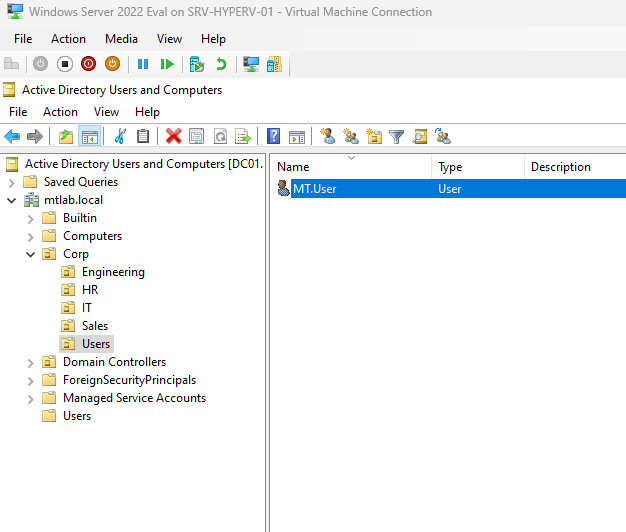
Task: Expand Managed Service Accounts node
Action: pyautogui.click(x=31, y=399)
